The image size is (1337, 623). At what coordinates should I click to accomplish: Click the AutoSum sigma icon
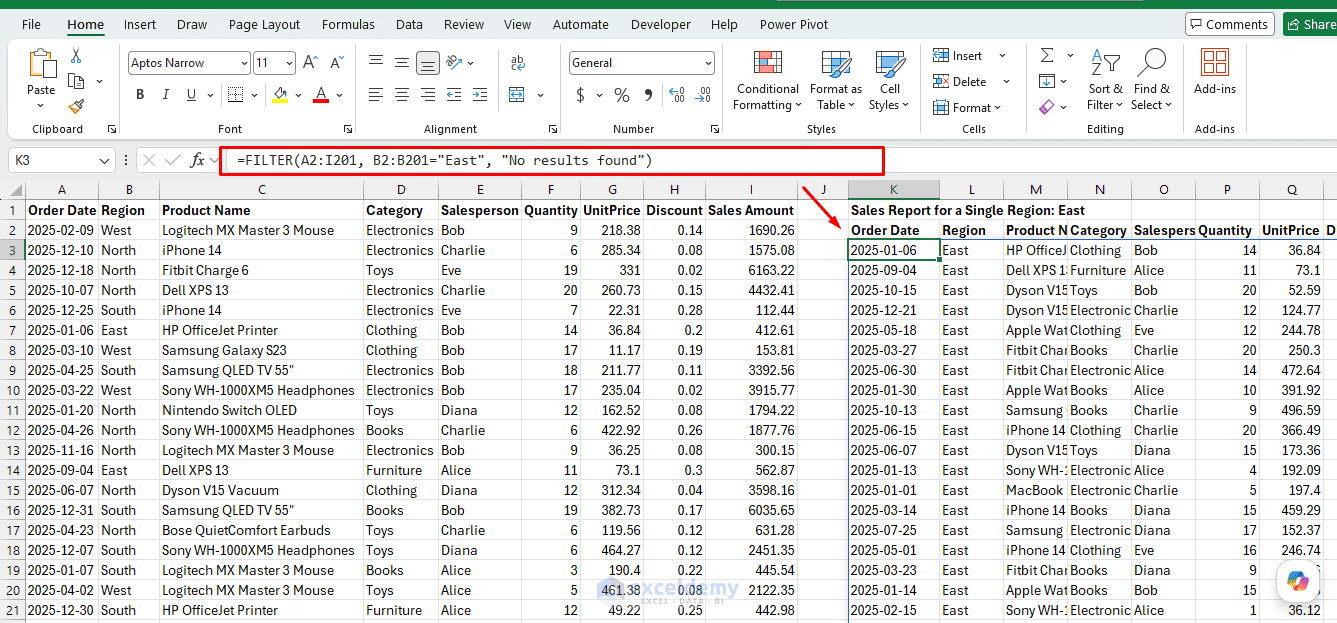coord(1046,55)
